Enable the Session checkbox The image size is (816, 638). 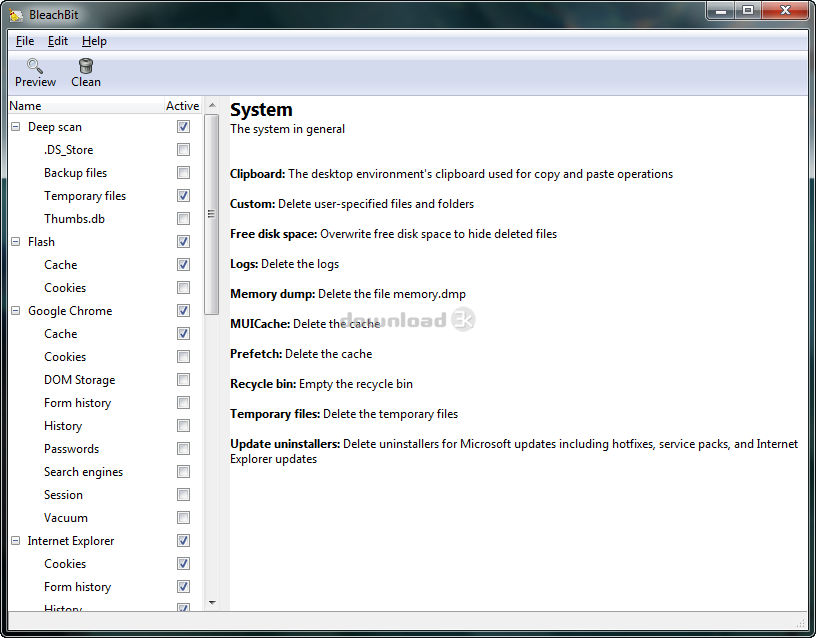click(183, 495)
